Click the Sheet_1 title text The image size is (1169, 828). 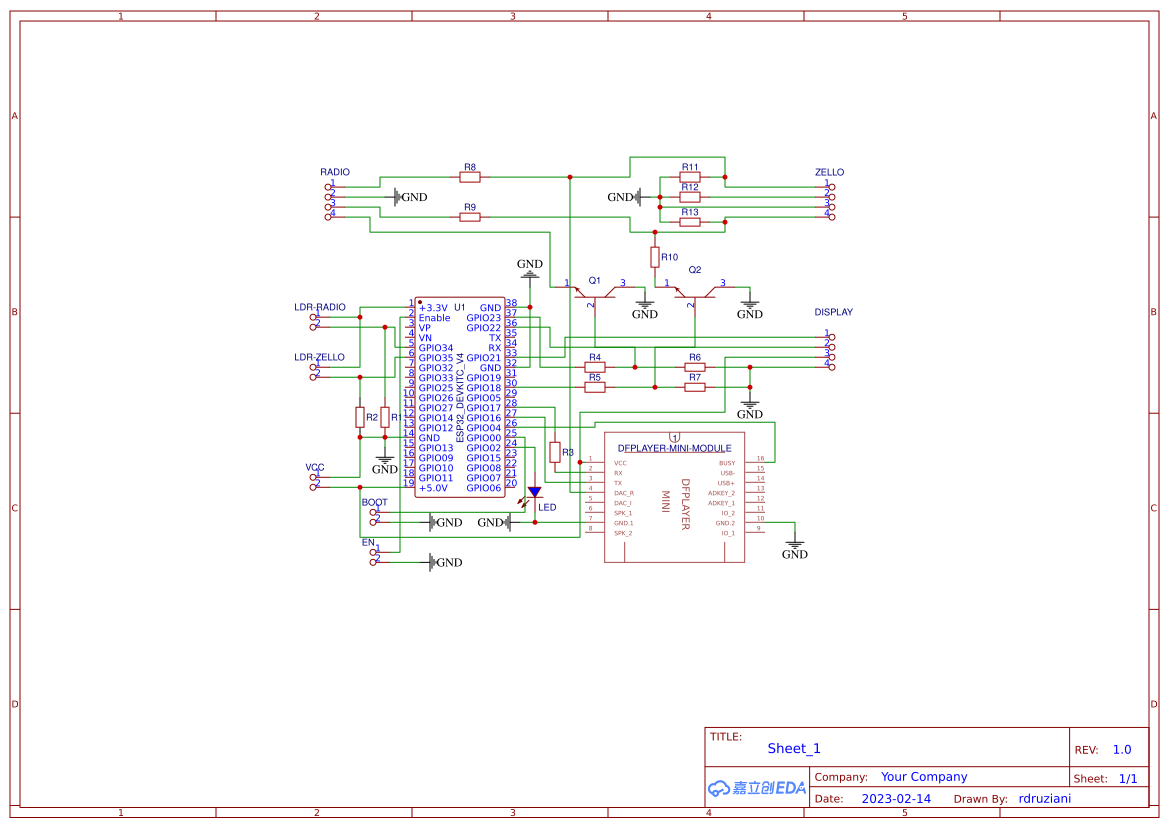[x=793, y=748]
